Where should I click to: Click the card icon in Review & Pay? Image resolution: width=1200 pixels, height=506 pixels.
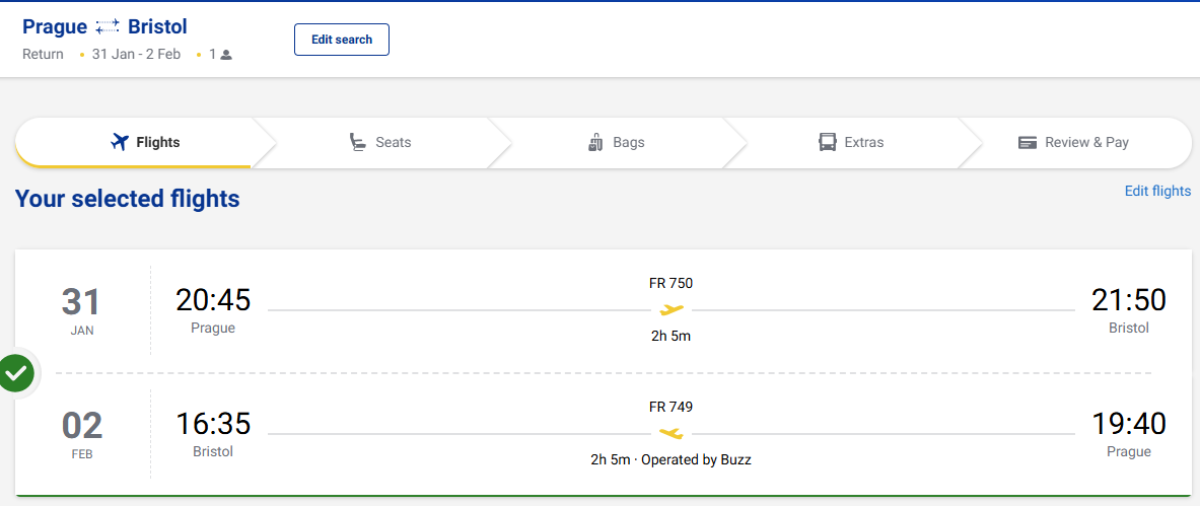click(1027, 143)
